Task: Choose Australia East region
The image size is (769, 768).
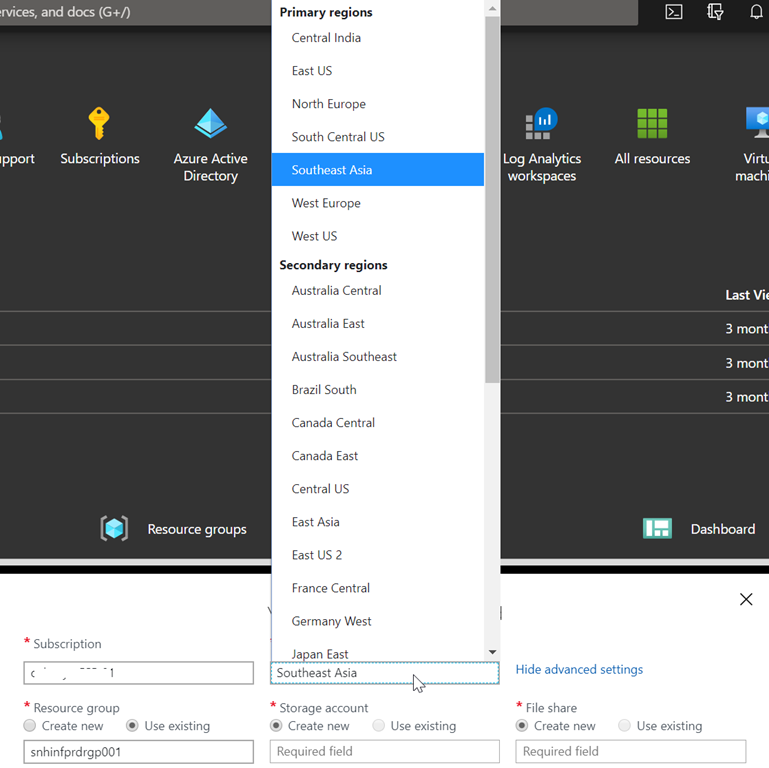Action: pyautogui.click(x=378, y=324)
